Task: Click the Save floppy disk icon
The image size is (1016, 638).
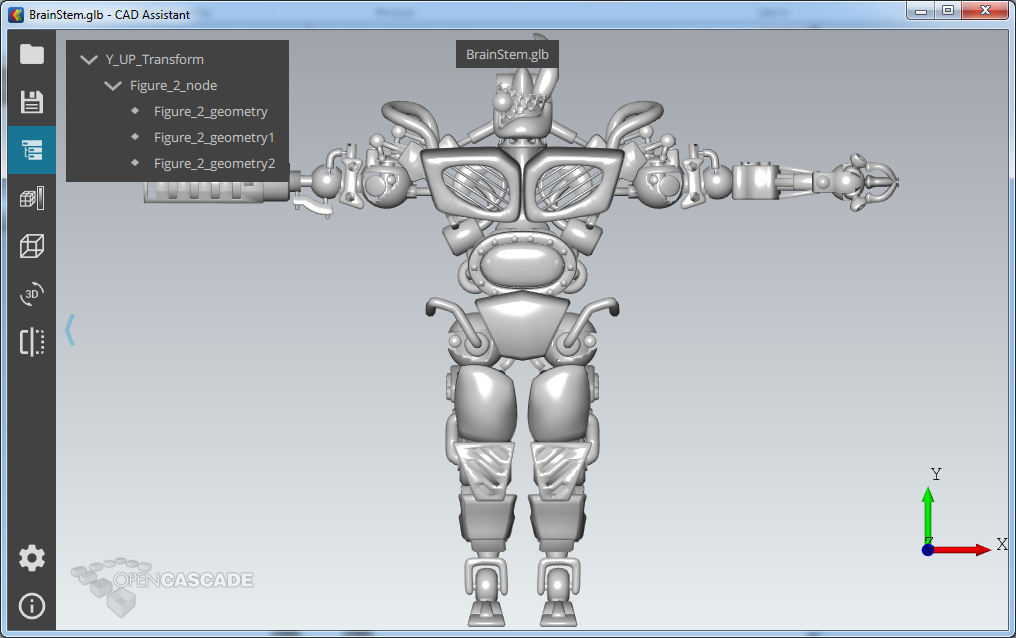Action: pos(32,102)
